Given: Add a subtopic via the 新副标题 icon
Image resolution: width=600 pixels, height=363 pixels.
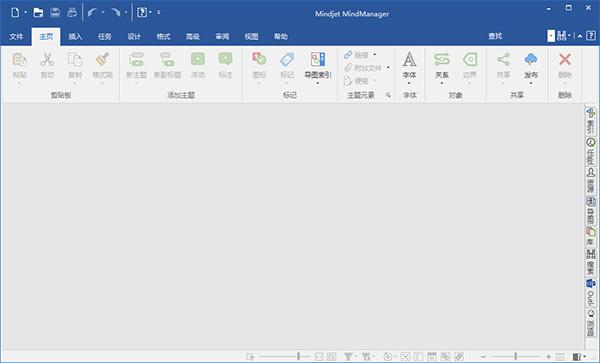Looking at the screenshot, I should click(167, 60).
